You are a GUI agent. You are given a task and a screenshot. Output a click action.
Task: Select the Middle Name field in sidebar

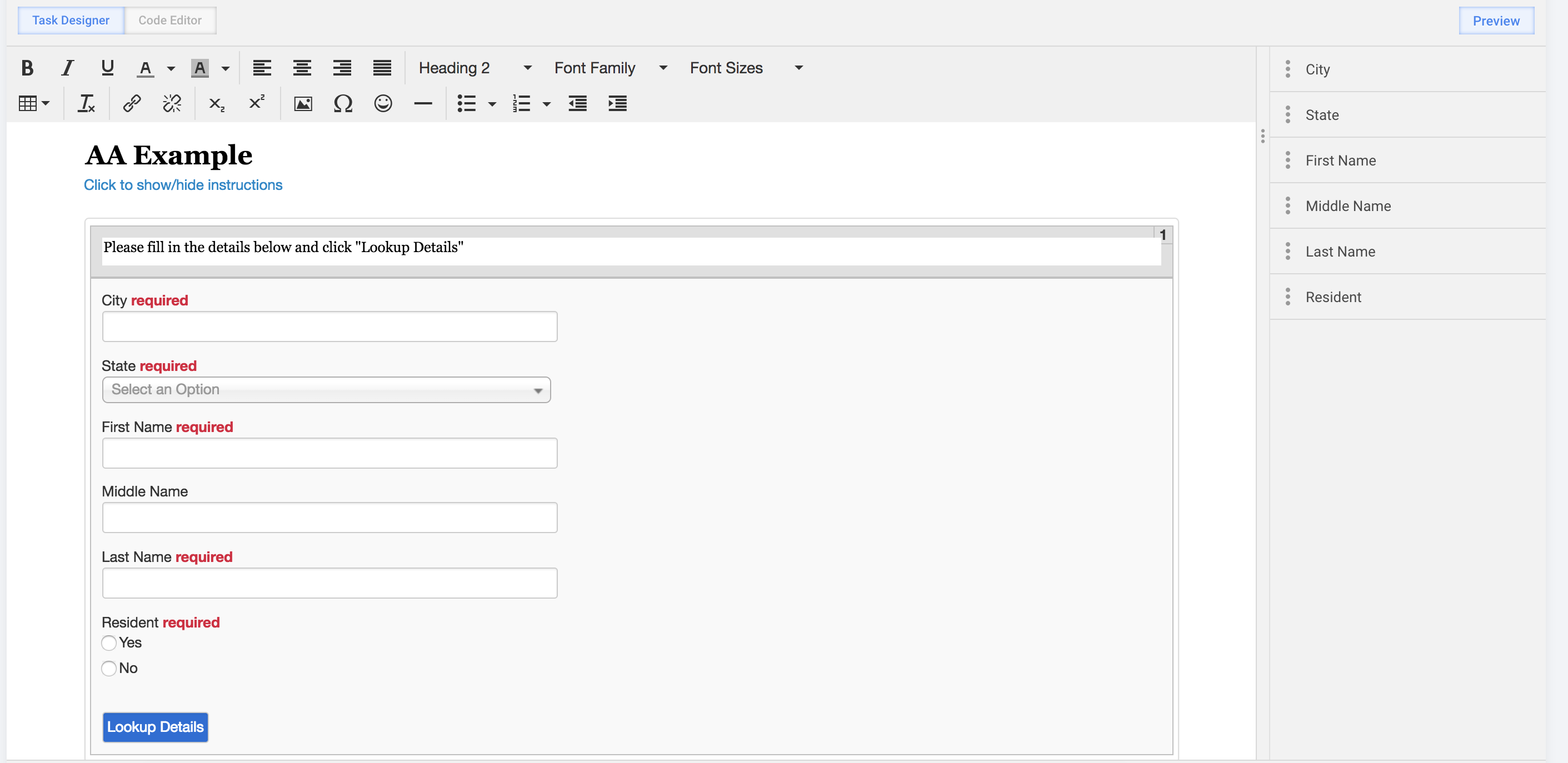[1407, 205]
